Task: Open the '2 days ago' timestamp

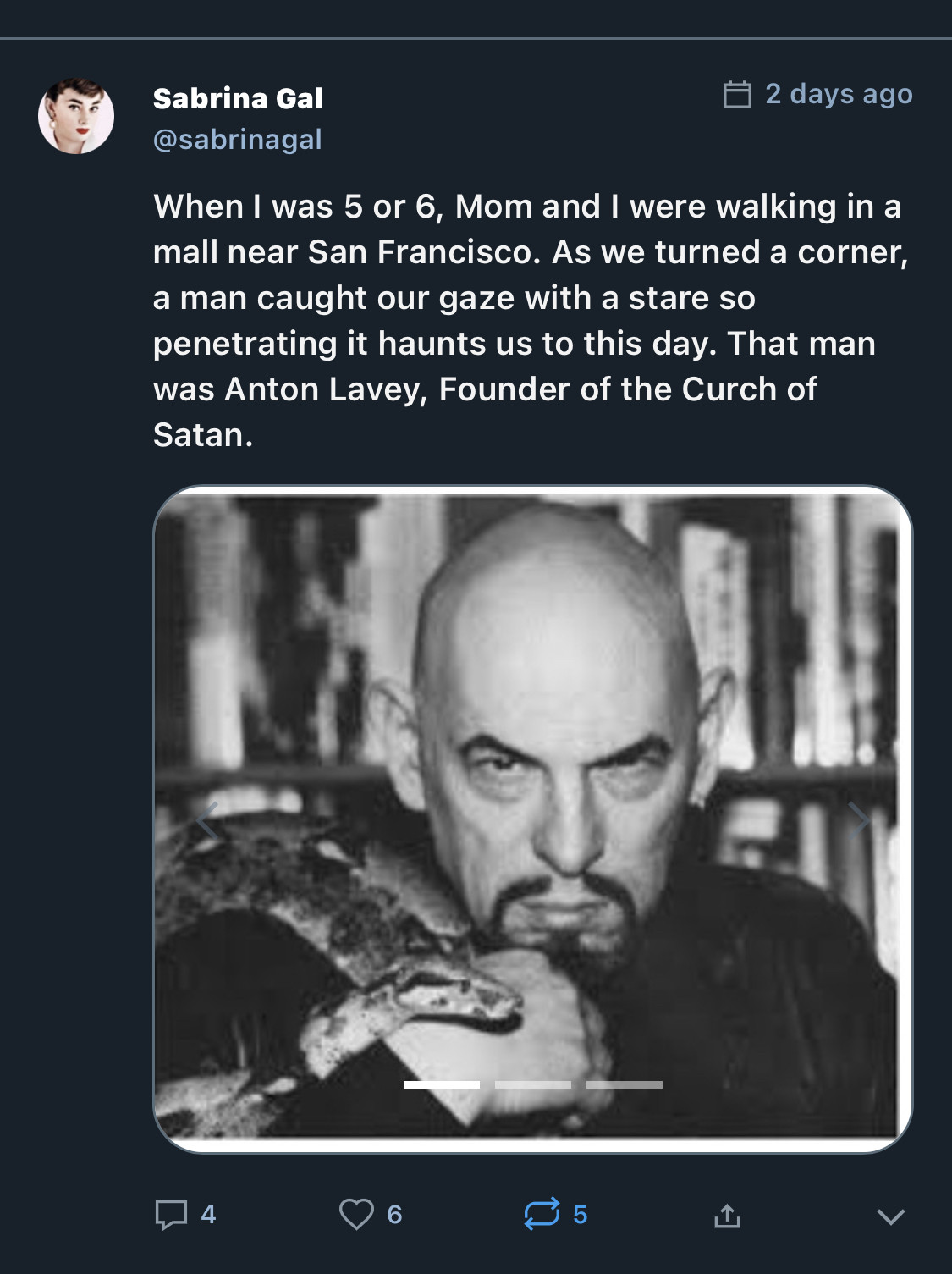Action: [x=838, y=94]
